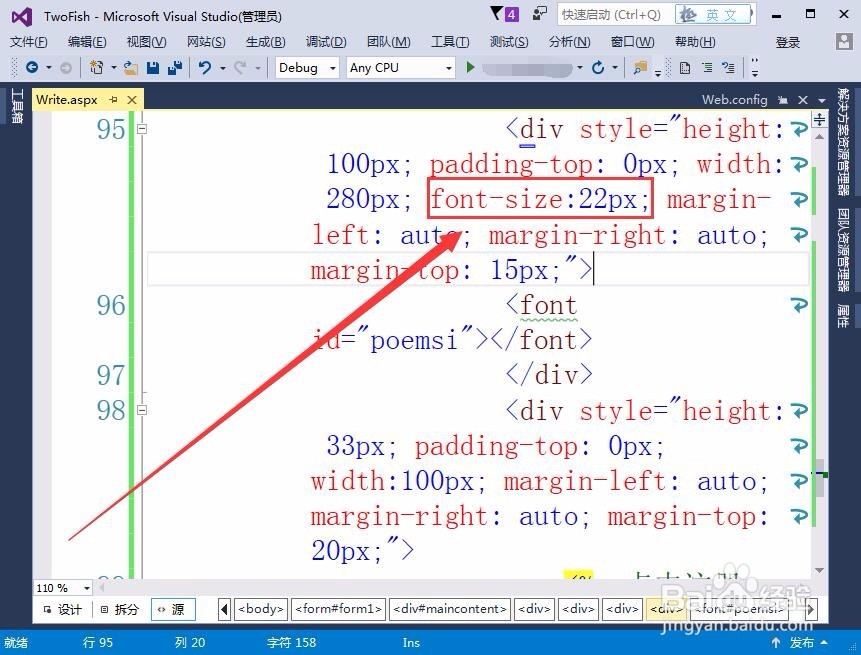The width and height of the screenshot is (861, 655).
Task: Click the document formatting toolbar icon
Action: tap(685, 68)
